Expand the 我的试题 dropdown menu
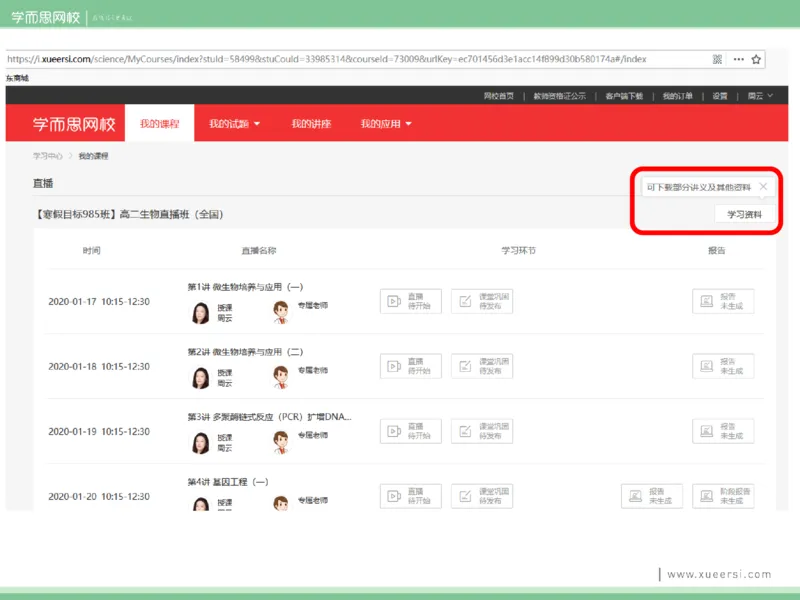 tap(234, 123)
